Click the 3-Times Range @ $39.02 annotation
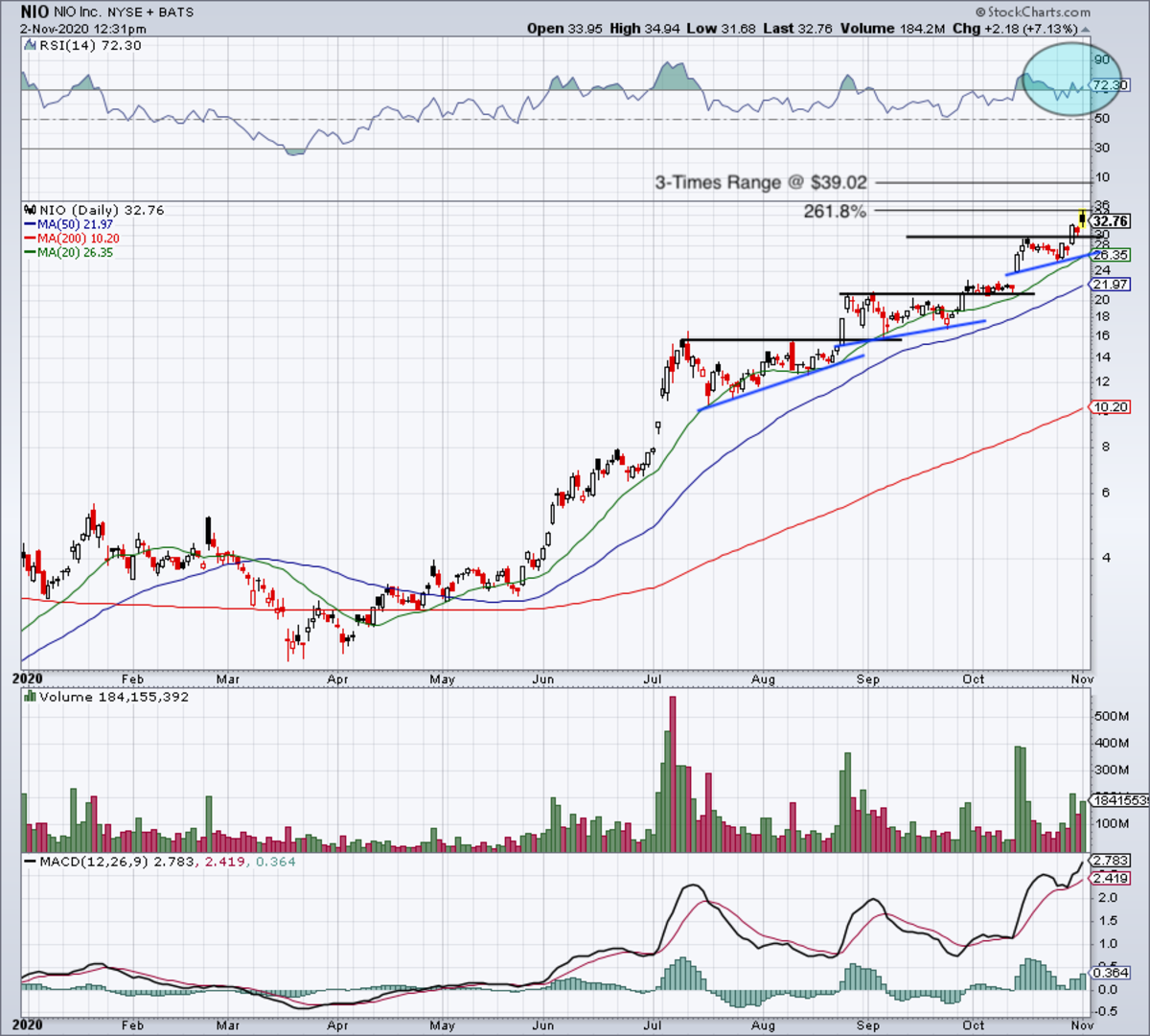1150x1036 pixels. tap(761, 182)
